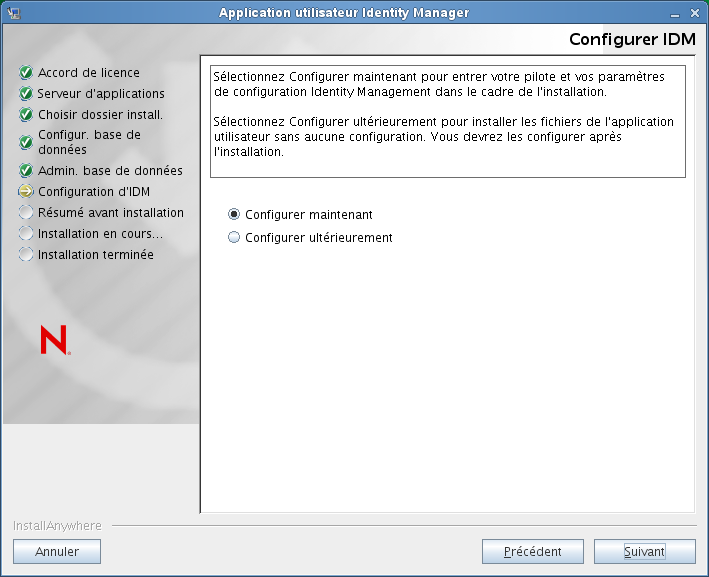This screenshot has width=709, height=577.
Task: Click the Installation en cours... label
Action: click(100, 233)
